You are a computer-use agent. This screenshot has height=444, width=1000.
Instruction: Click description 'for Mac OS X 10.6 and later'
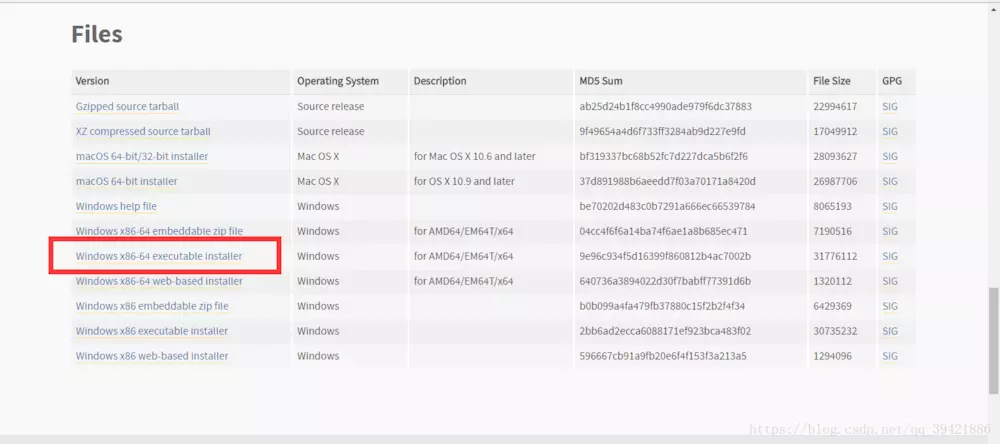click(x=474, y=156)
